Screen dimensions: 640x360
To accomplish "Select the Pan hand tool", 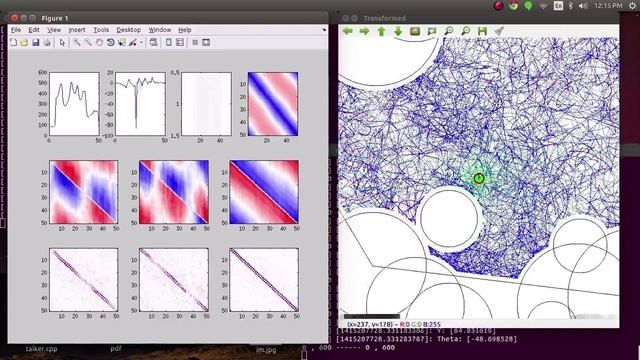I will tap(99, 42).
